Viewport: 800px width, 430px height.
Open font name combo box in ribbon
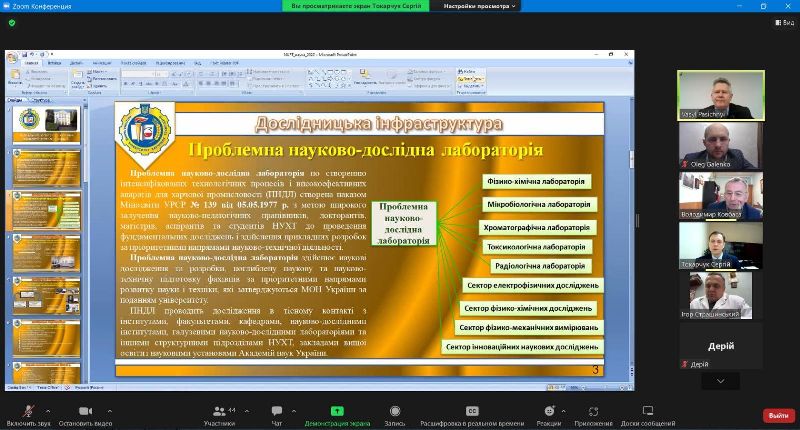tap(136, 74)
